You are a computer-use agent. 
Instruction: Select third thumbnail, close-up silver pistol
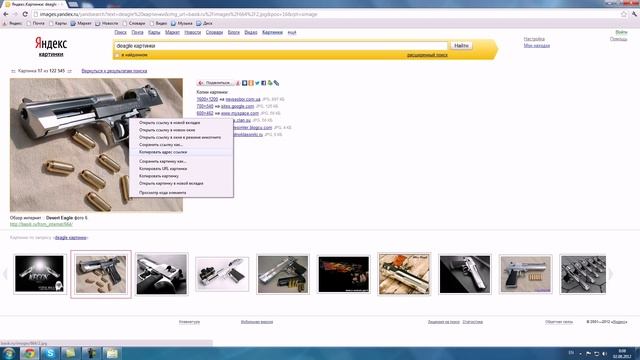pyautogui.click(x=162, y=274)
